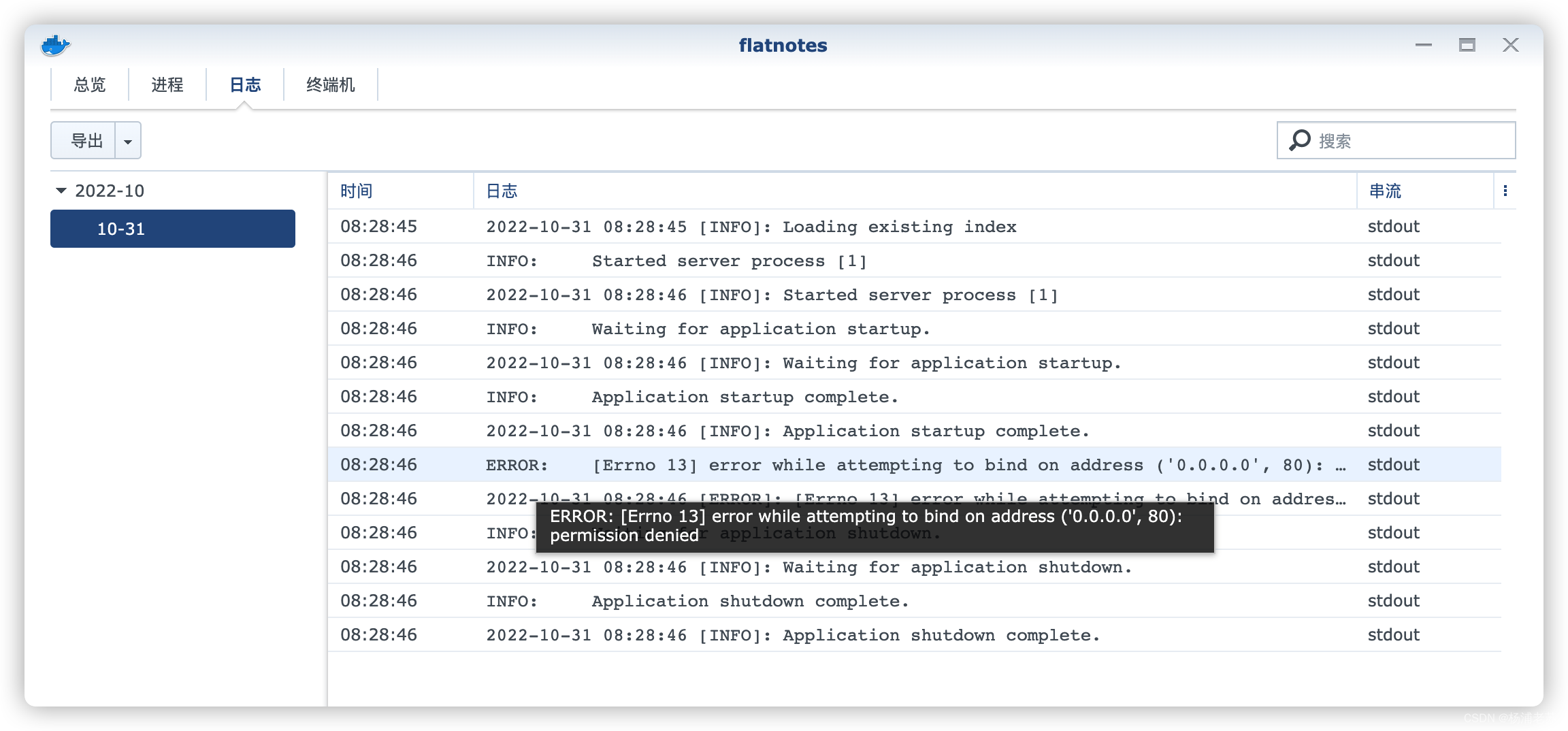Switch to the 总览 tab
The width and height of the screenshot is (1568, 731).
90,84
